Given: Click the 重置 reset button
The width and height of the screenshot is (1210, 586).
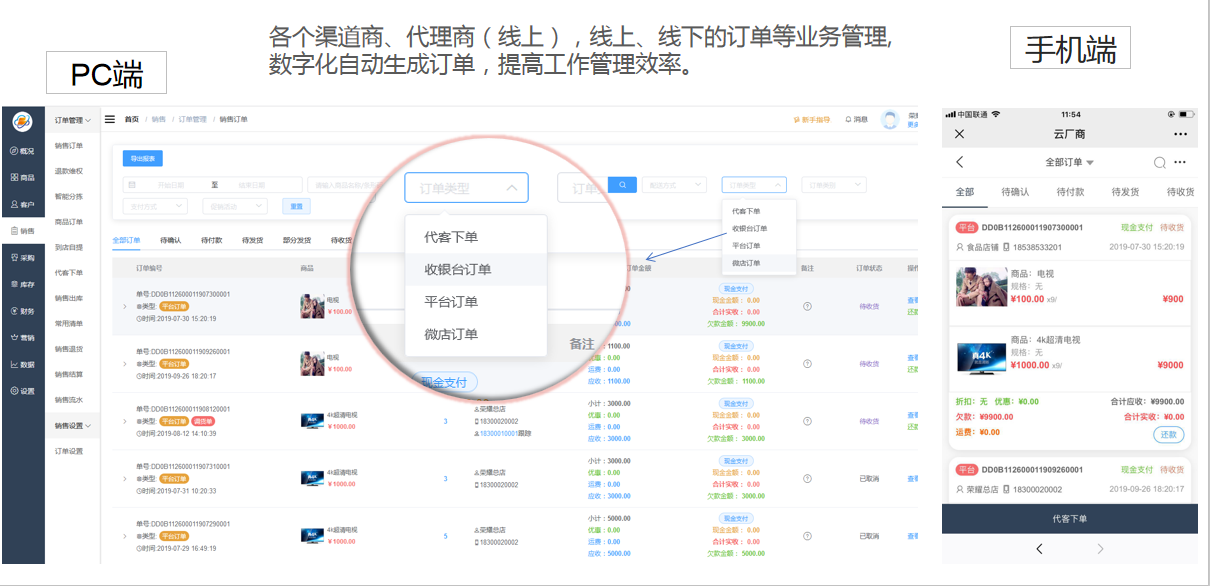Looking at the screenshot, I should pyautogui.click(x=296, y=206).
